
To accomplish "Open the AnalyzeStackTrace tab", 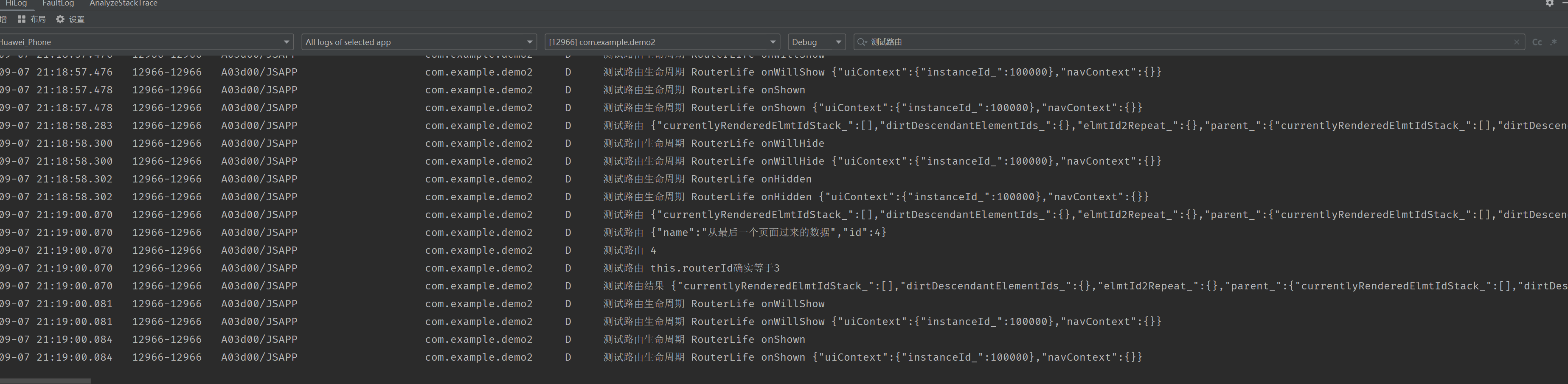I will coord(124,4).
